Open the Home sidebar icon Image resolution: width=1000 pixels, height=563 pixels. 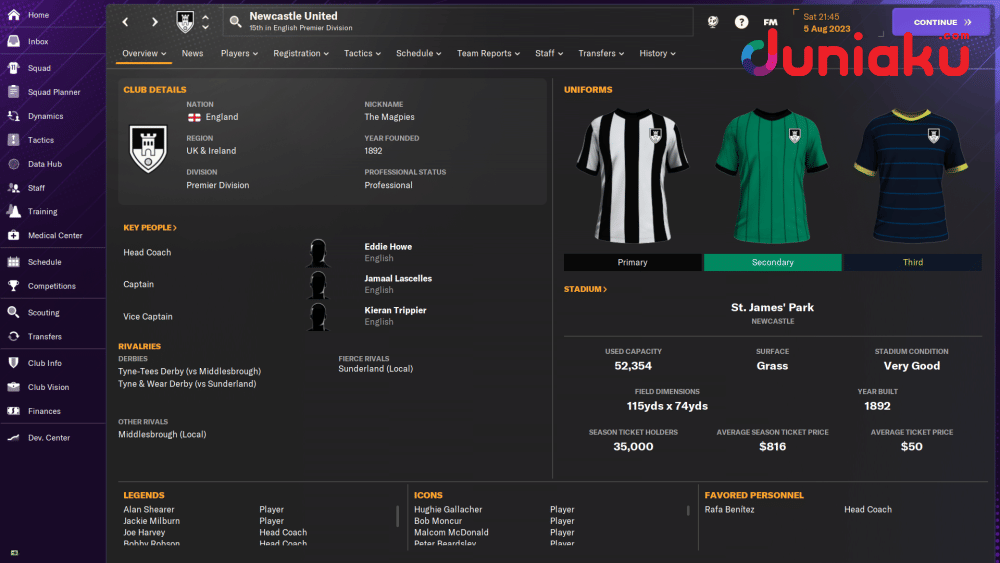pos(13,15)
